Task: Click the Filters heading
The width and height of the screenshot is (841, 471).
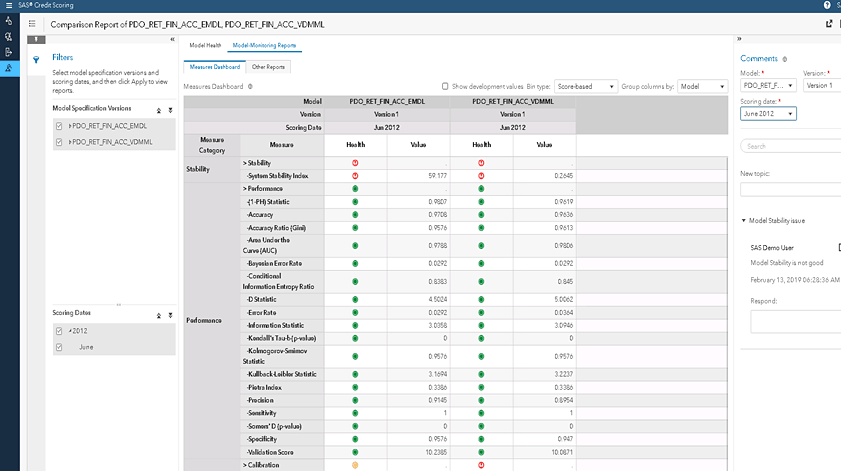Action: [x=62, y=57]
